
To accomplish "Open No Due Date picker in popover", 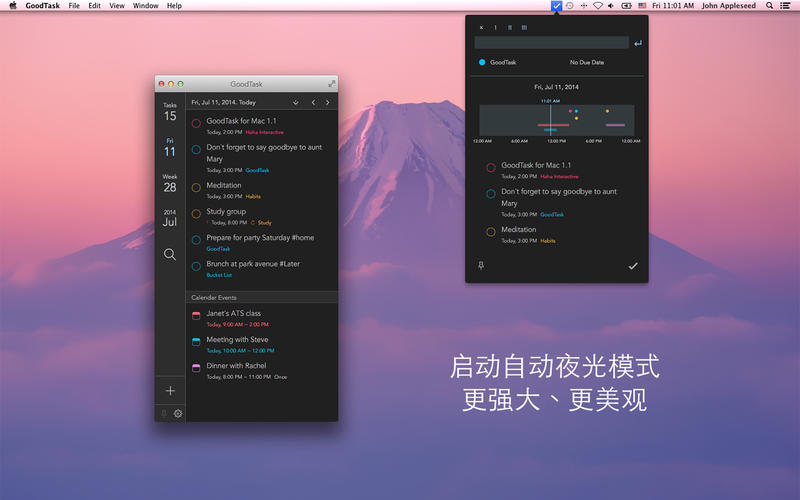I will (587, 62).
